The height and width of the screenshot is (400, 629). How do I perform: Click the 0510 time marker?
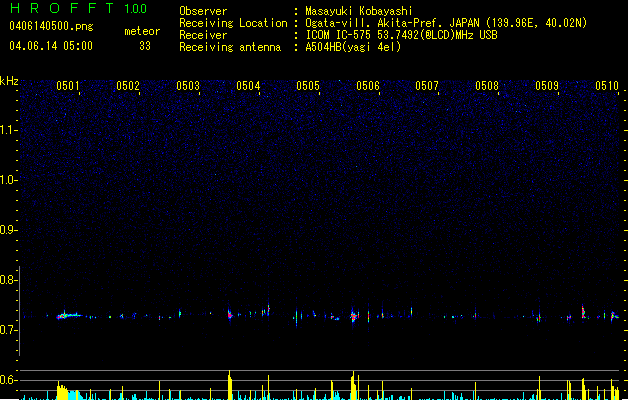607,86
